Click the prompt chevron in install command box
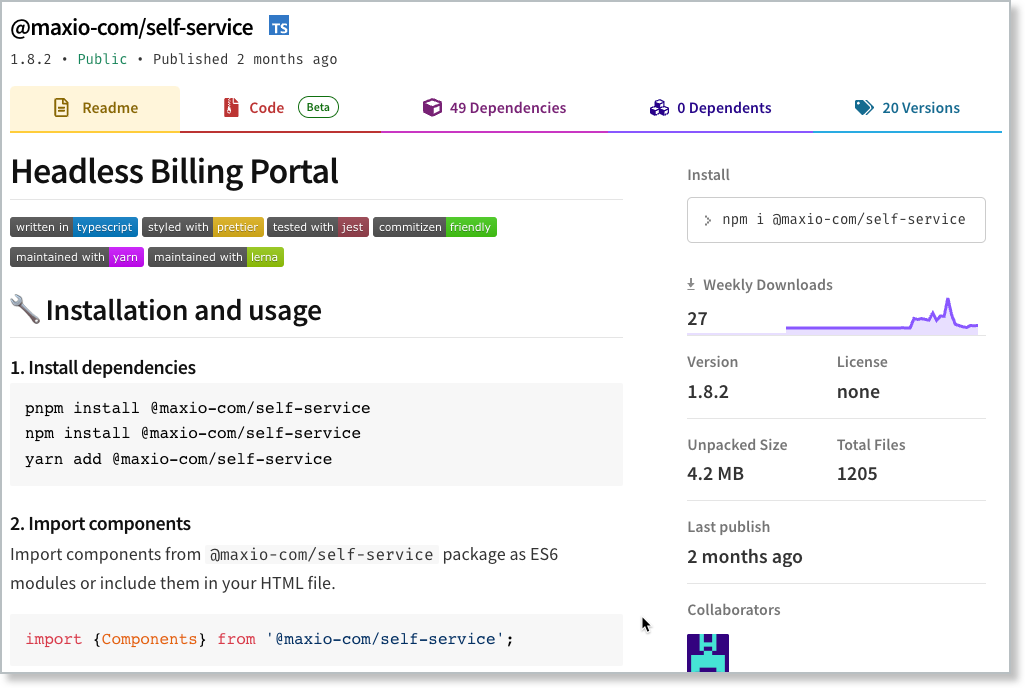The height and width of the screenshot is (688, 1025). (x=707, y=220)
